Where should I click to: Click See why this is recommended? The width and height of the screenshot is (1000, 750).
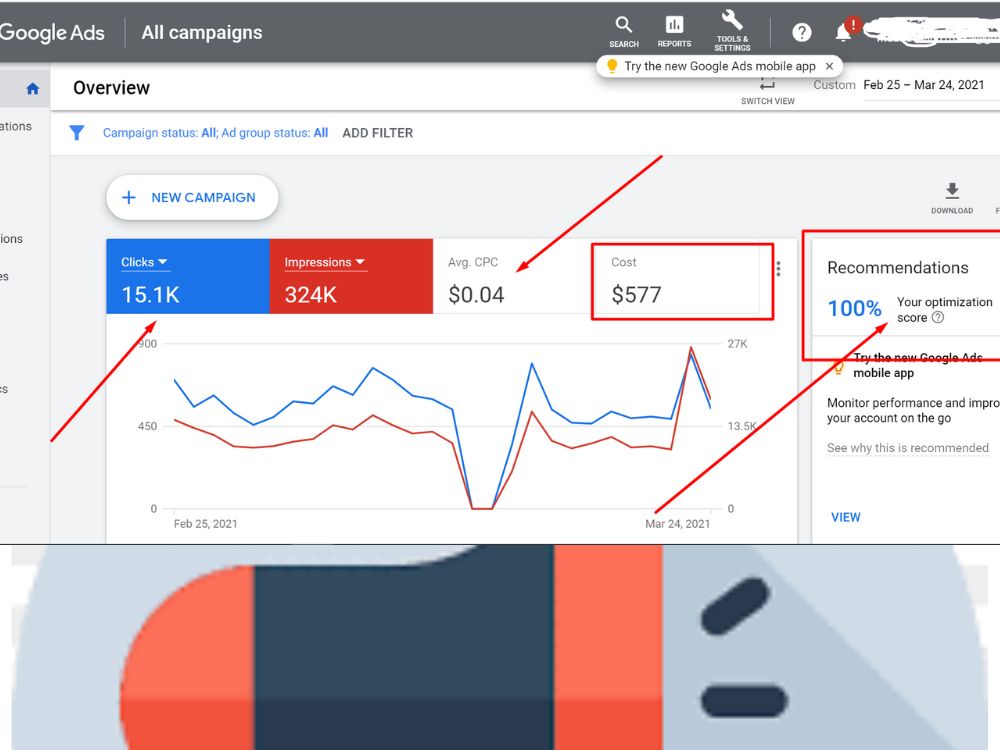click(908, 448)
